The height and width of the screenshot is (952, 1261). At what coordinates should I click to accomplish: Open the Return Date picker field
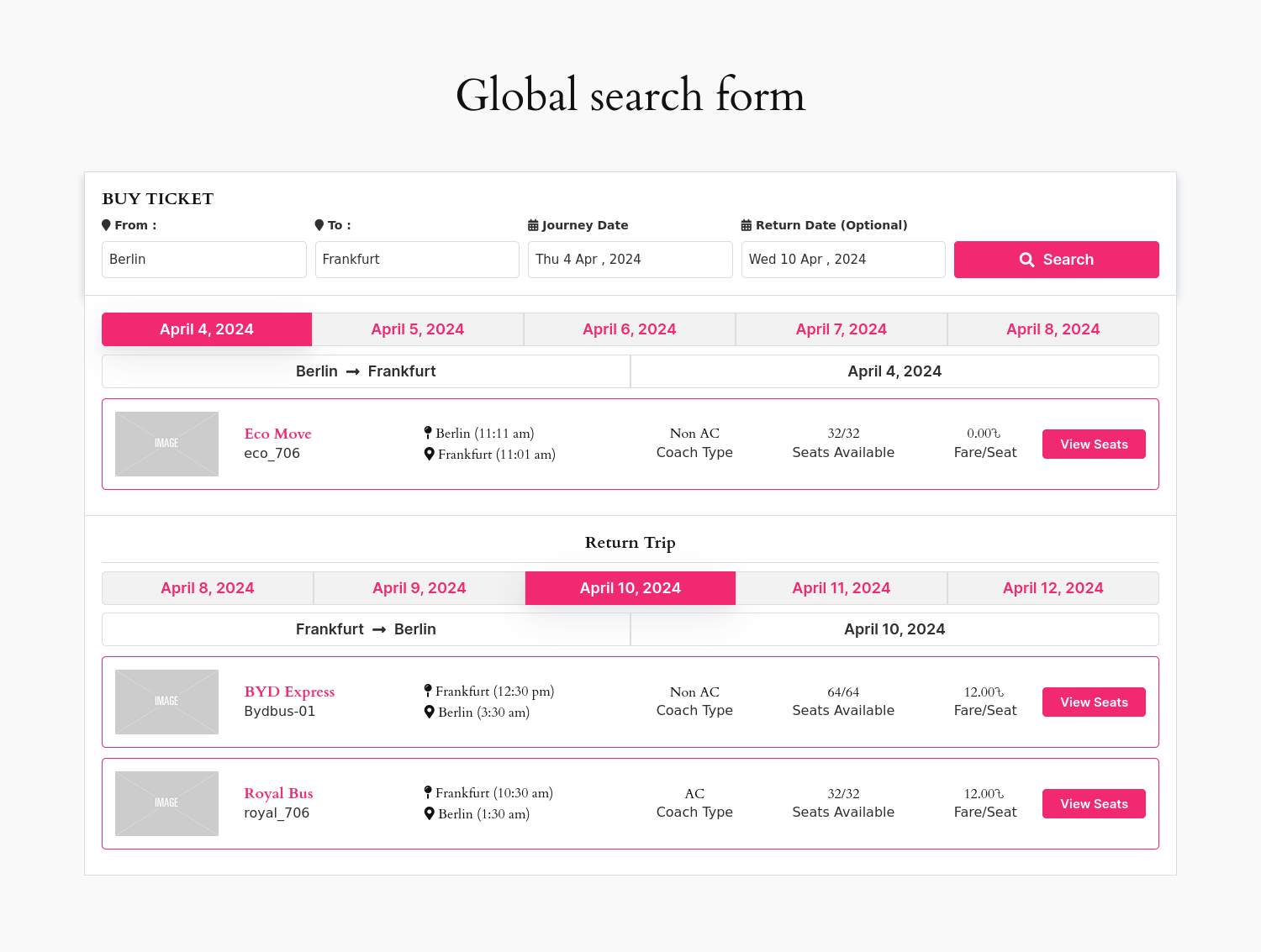[842, 260]
